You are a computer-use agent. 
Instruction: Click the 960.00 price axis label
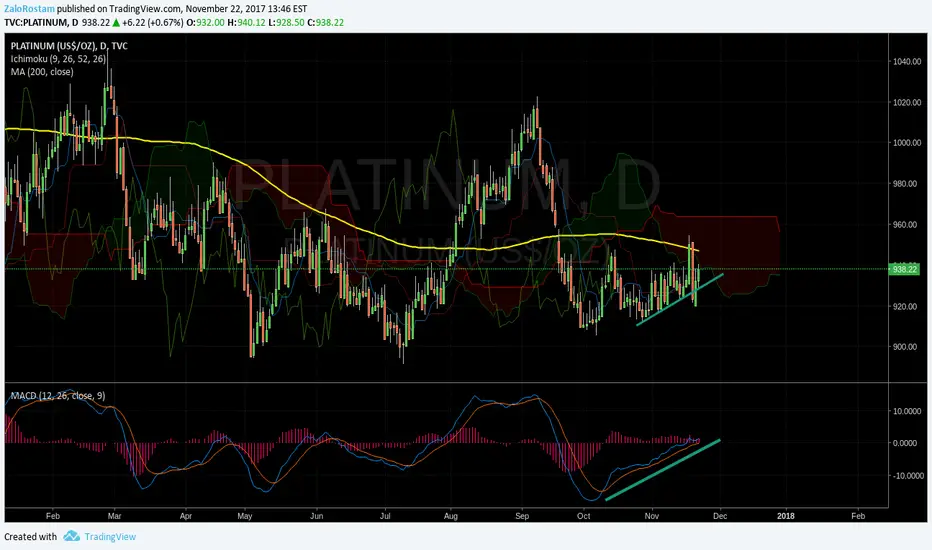pyautogui.click(x=907, y=225)
